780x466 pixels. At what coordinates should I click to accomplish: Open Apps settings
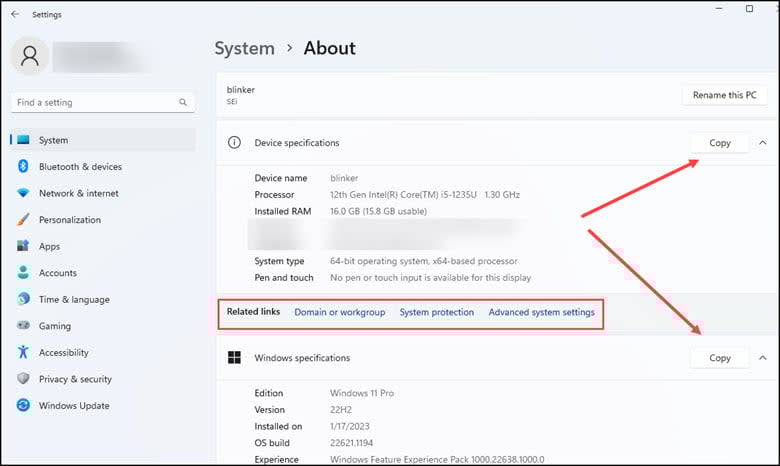[x=103, y=246]
